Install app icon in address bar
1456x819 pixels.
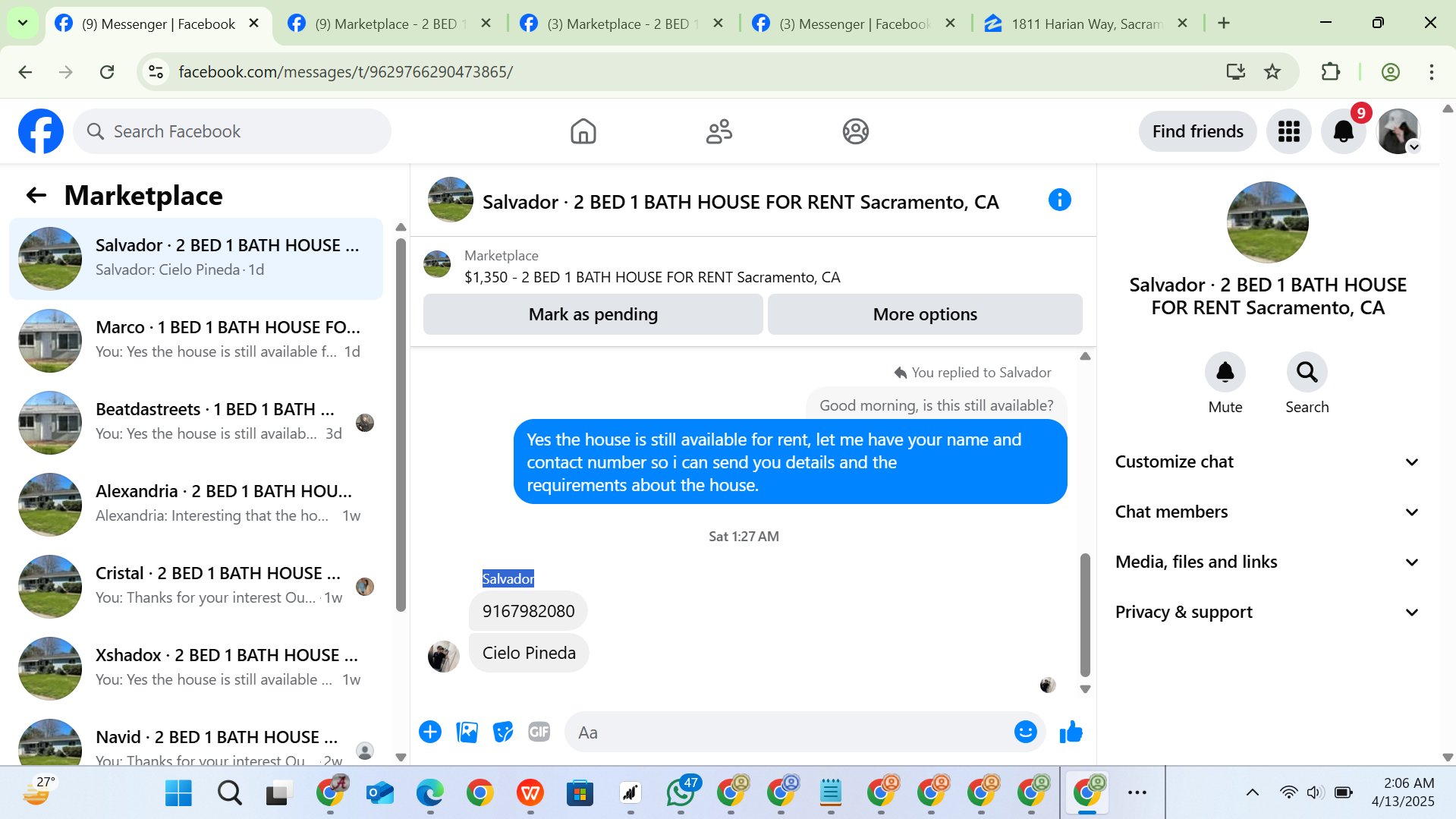(1235, 72)
